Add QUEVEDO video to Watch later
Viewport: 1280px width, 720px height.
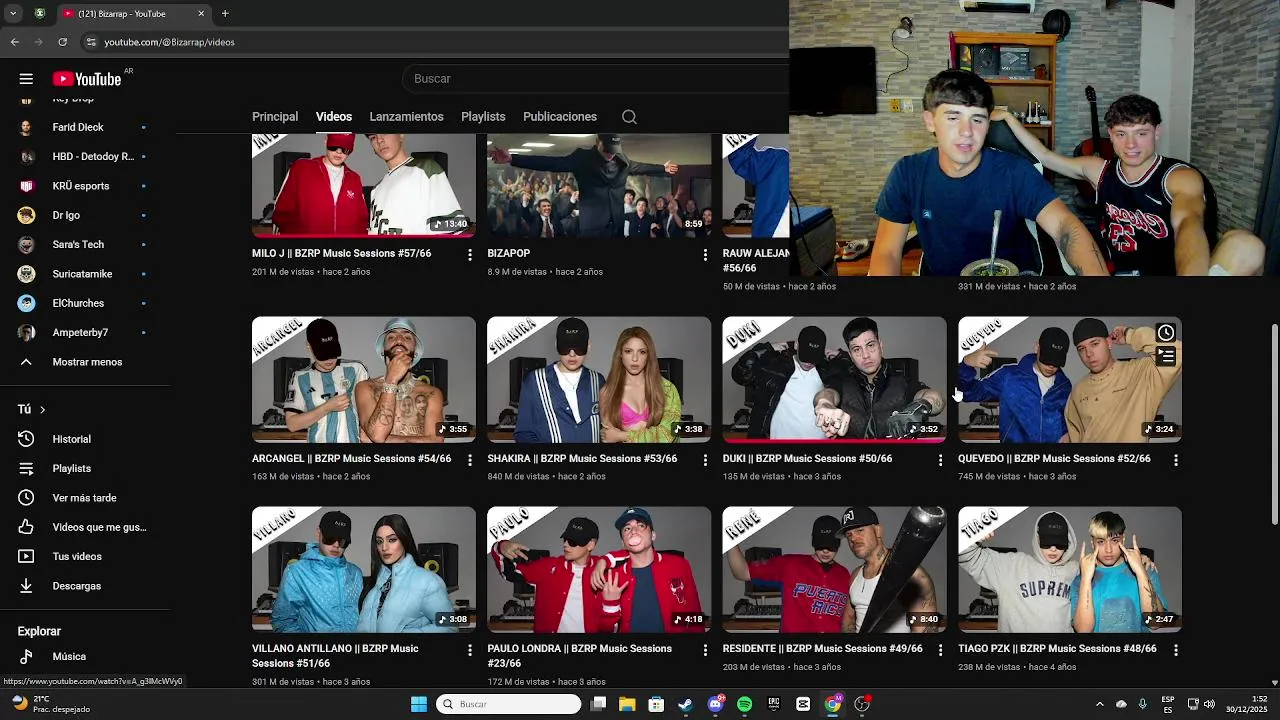point(1166,333)
